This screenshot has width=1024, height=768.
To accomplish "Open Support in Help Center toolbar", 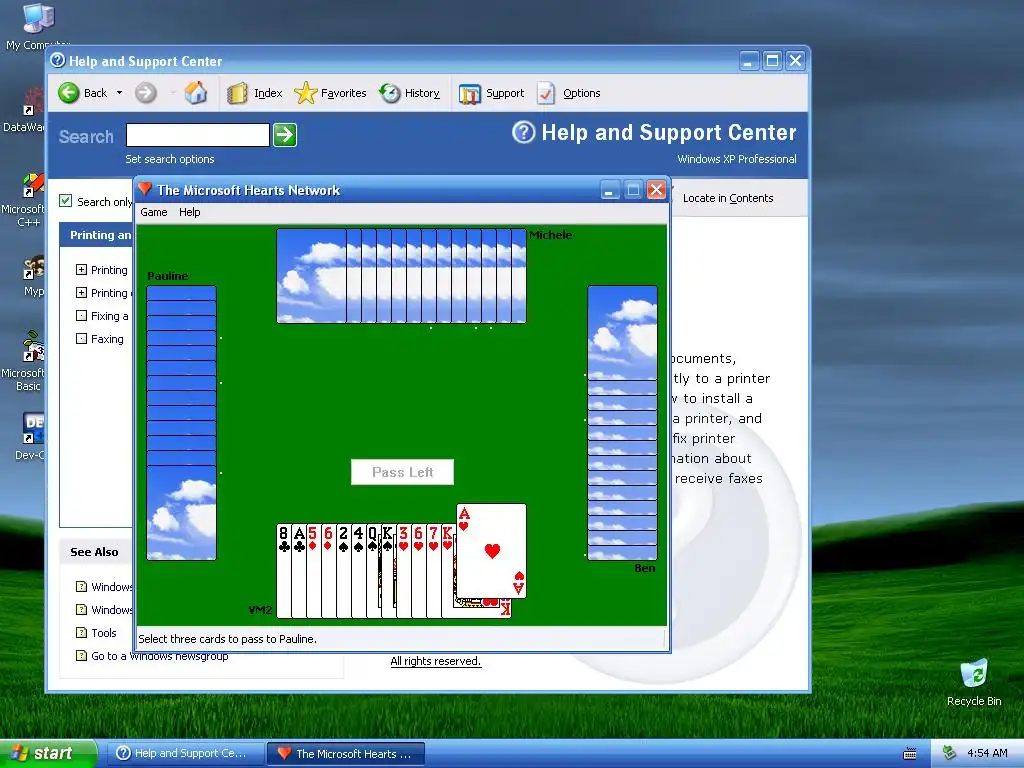I will pos(492,93).
